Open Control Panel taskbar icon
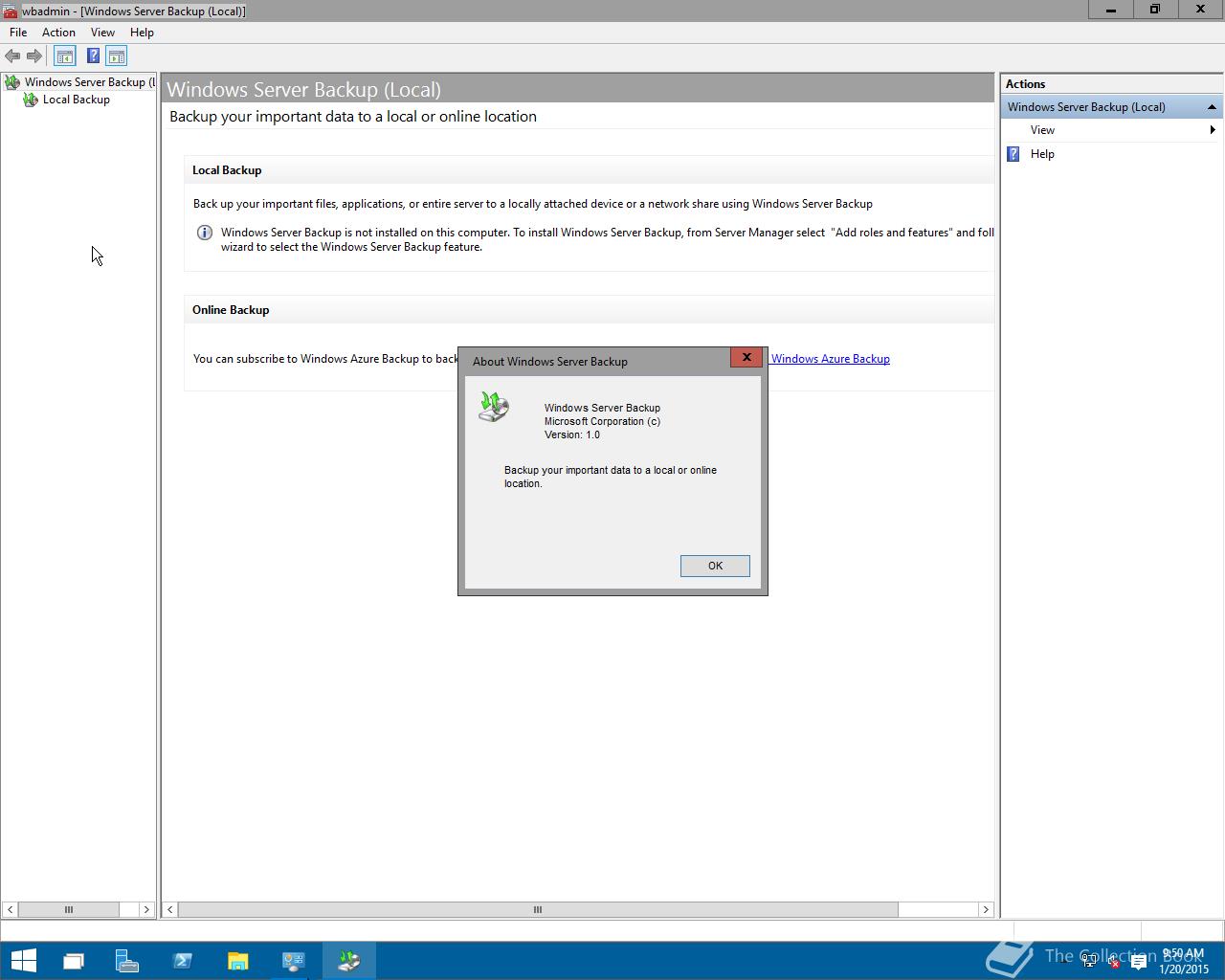The height and width of the screenshot is (980, 1225). tap(293, 961)
